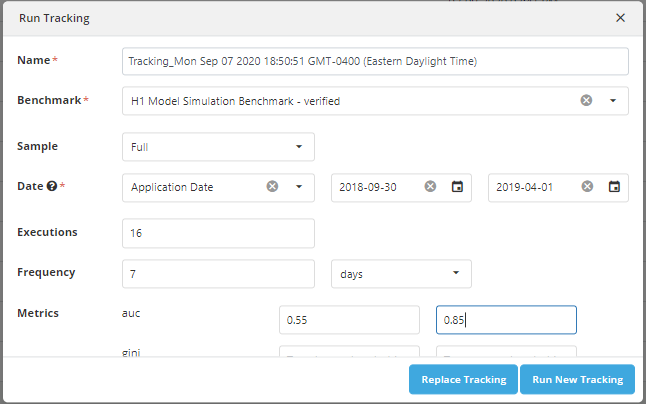Click the Run Tracking dialog title
This screenshot has width=646, height=404.
click(54, 18)
